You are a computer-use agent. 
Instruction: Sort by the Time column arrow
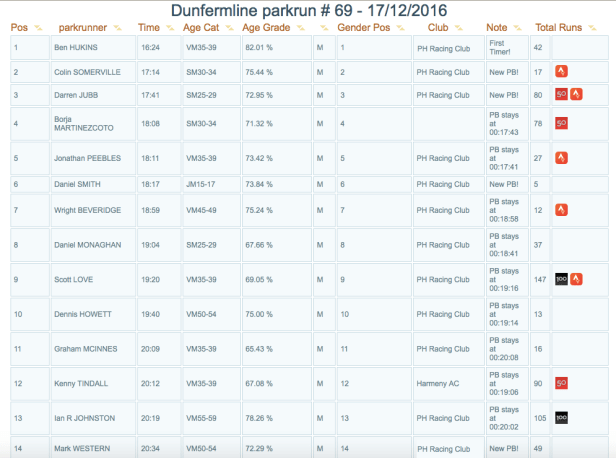[170, 28]
